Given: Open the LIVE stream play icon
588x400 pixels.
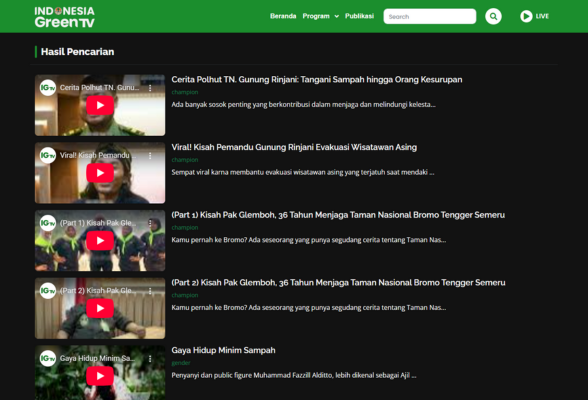Looking at the screenshot, I should 526,16.
